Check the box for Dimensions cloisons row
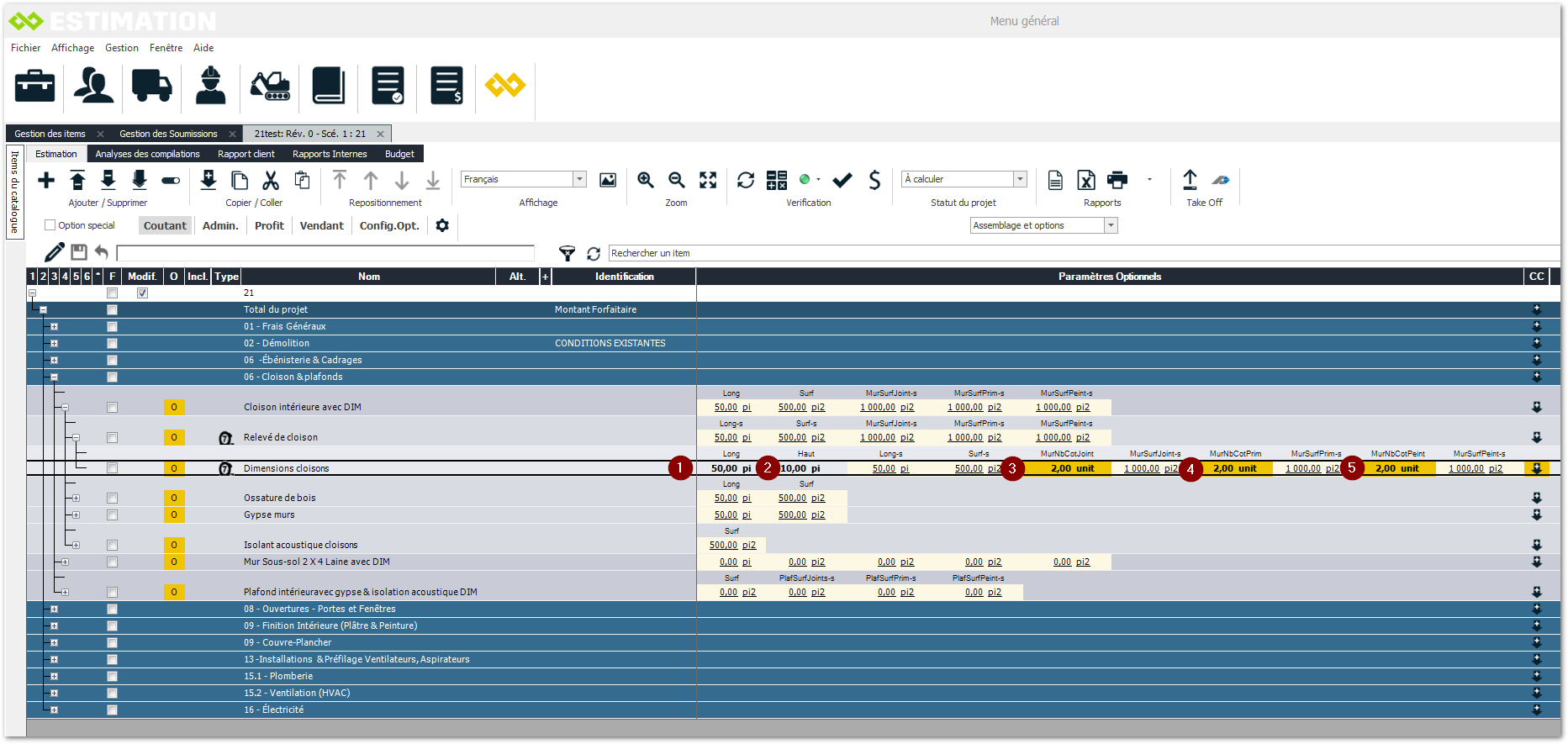 112,468
